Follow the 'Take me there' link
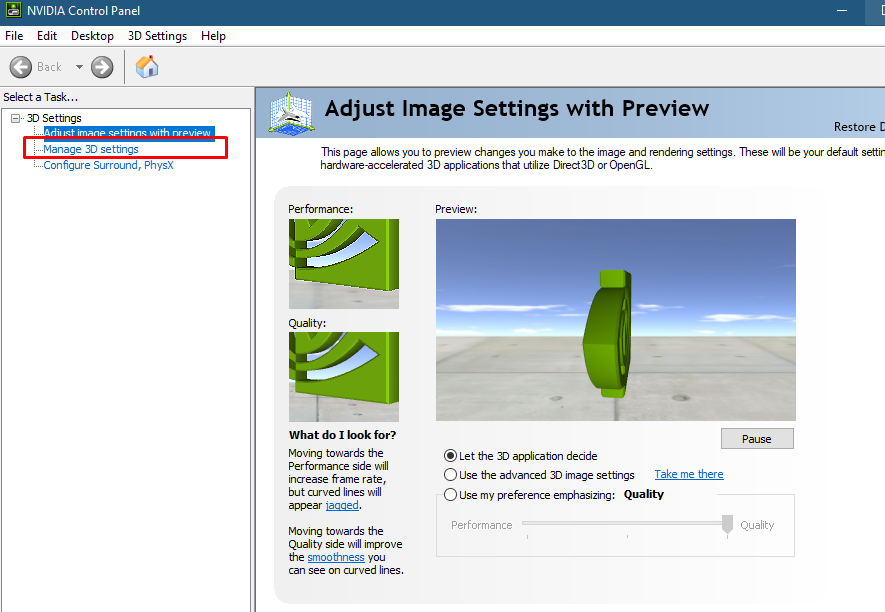The width and height of the screenshot is (885, 612). click(x=688, y=474)
